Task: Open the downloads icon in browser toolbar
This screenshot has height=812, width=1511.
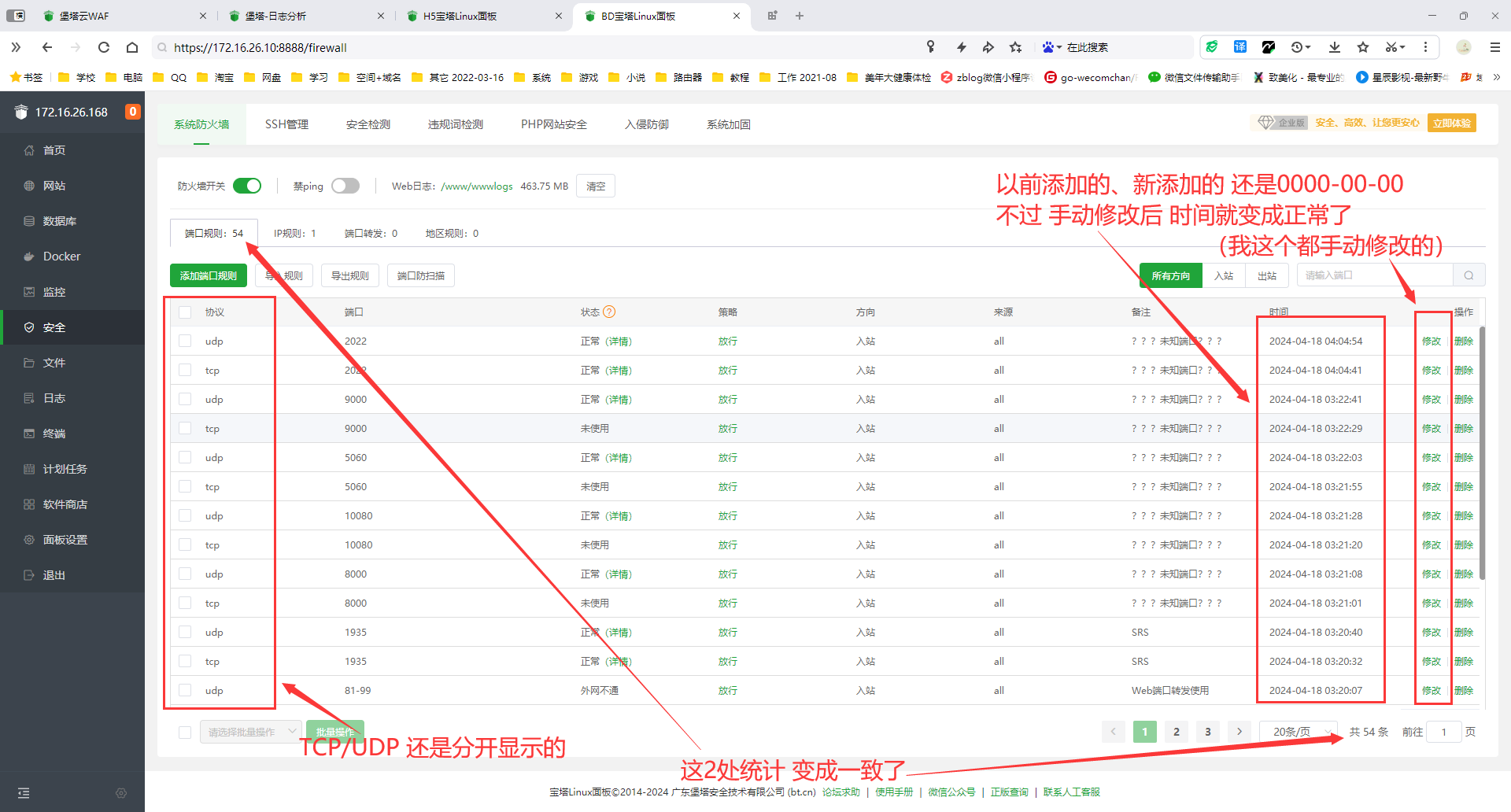Action: point(1335,47)
